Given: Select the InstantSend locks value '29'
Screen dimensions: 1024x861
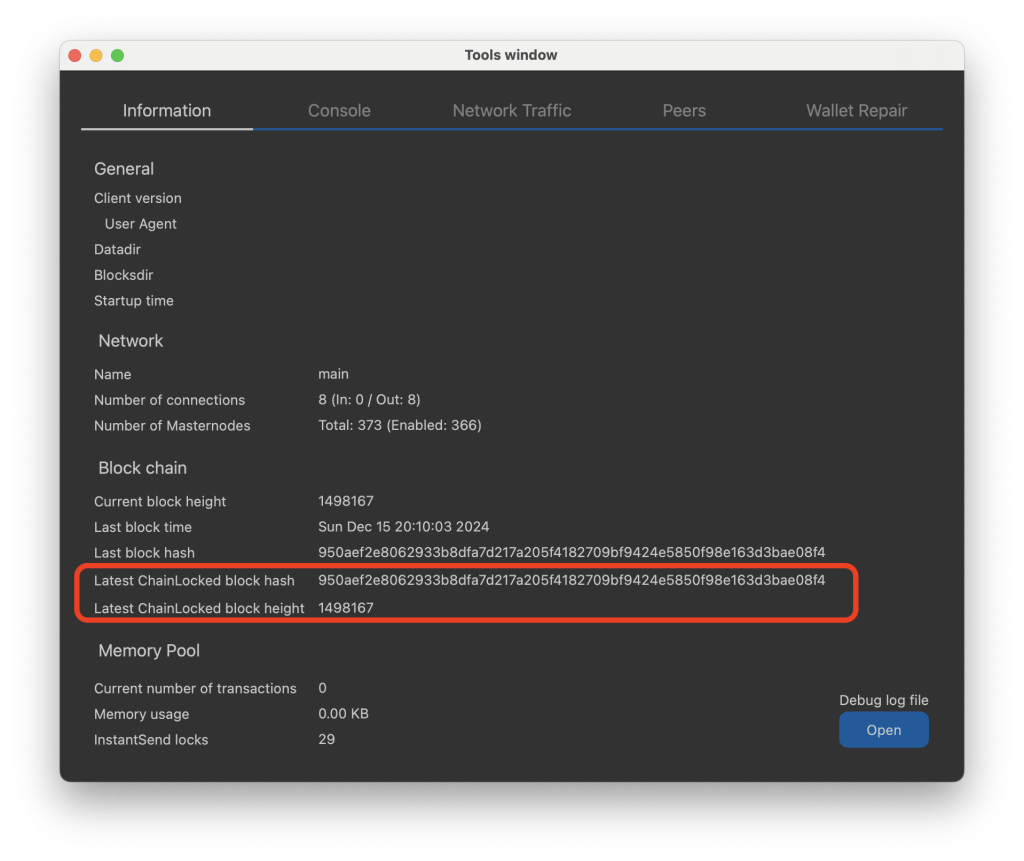Looking at the screenshot, I should tap(327, 739).
